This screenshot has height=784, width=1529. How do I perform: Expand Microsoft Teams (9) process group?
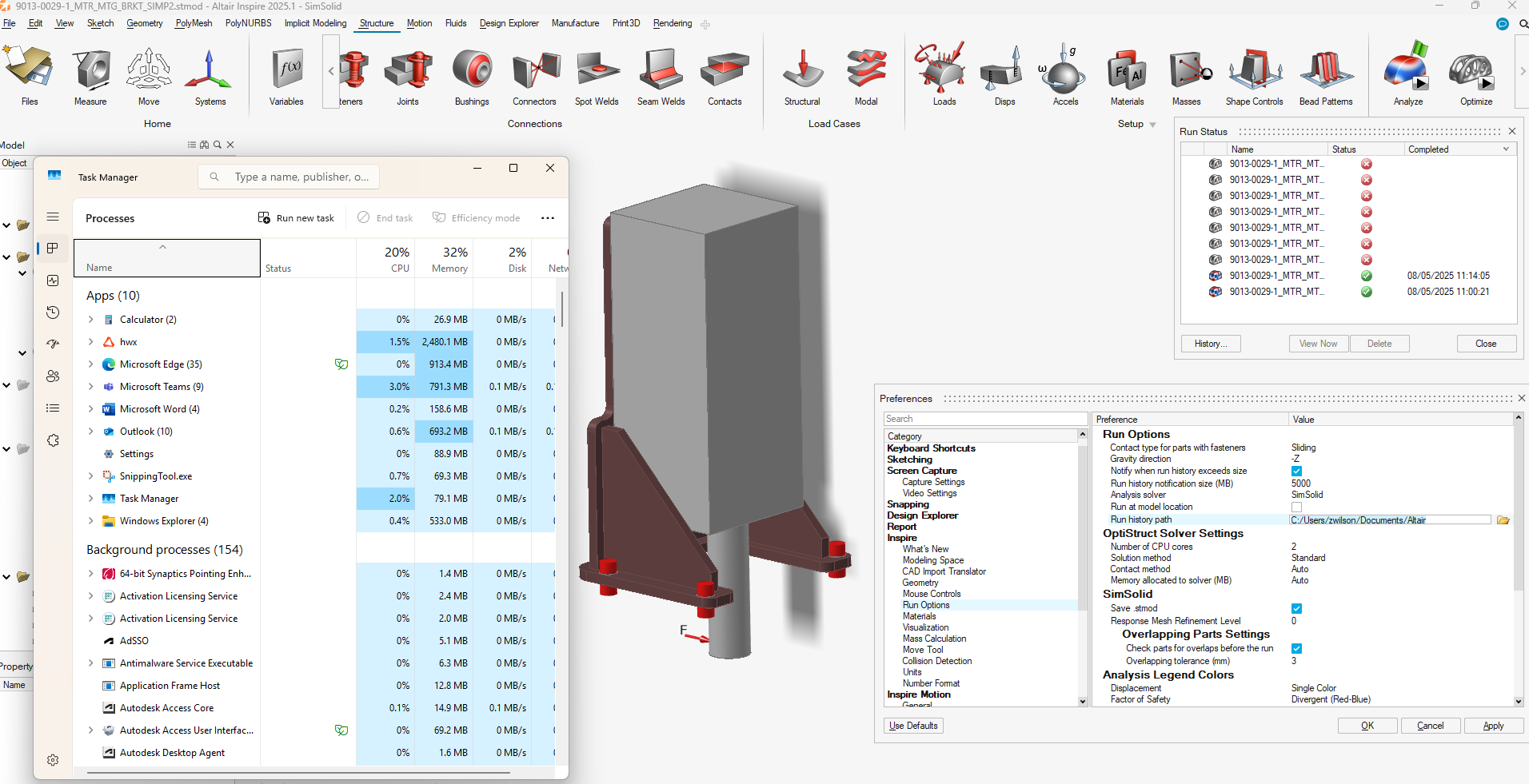90,387
